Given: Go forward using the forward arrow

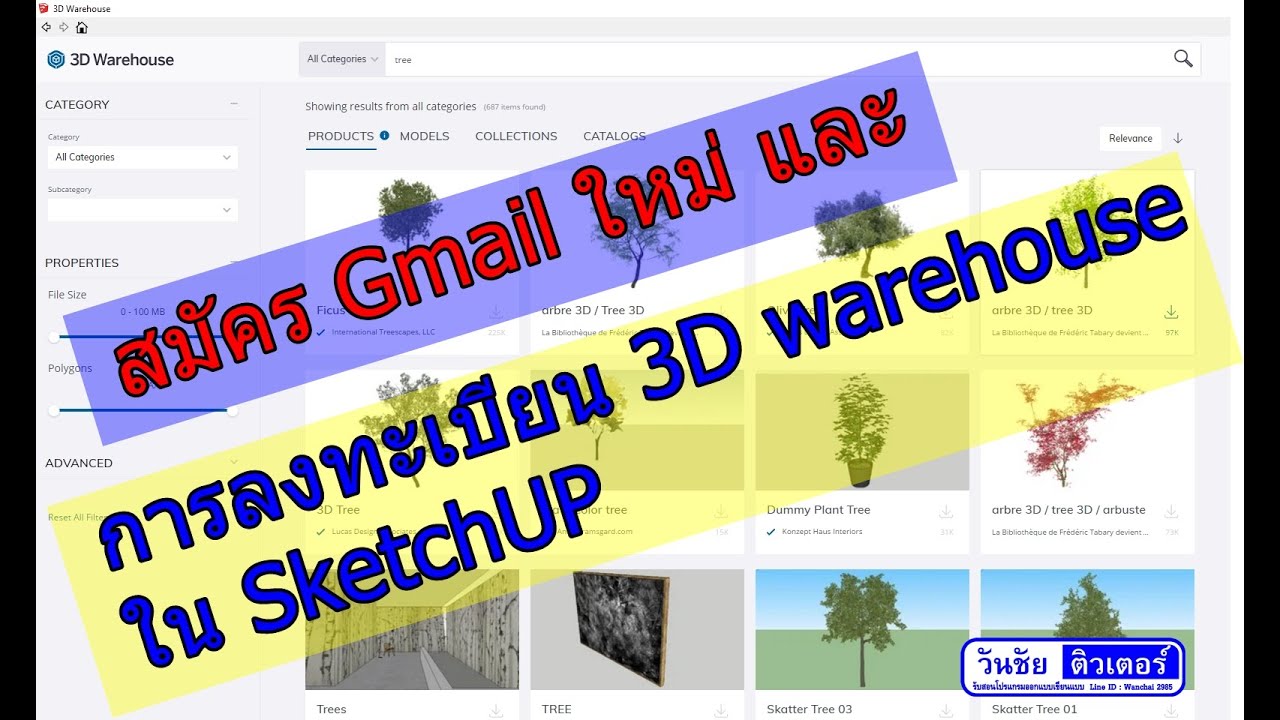Looking at the screenshot, I should [64, 27].
